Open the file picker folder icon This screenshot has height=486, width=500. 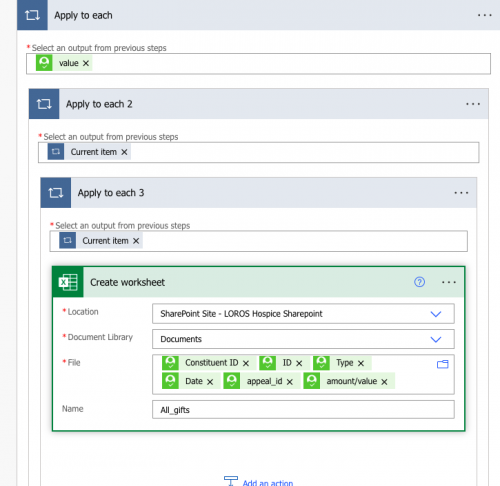[x=443, y=364]
